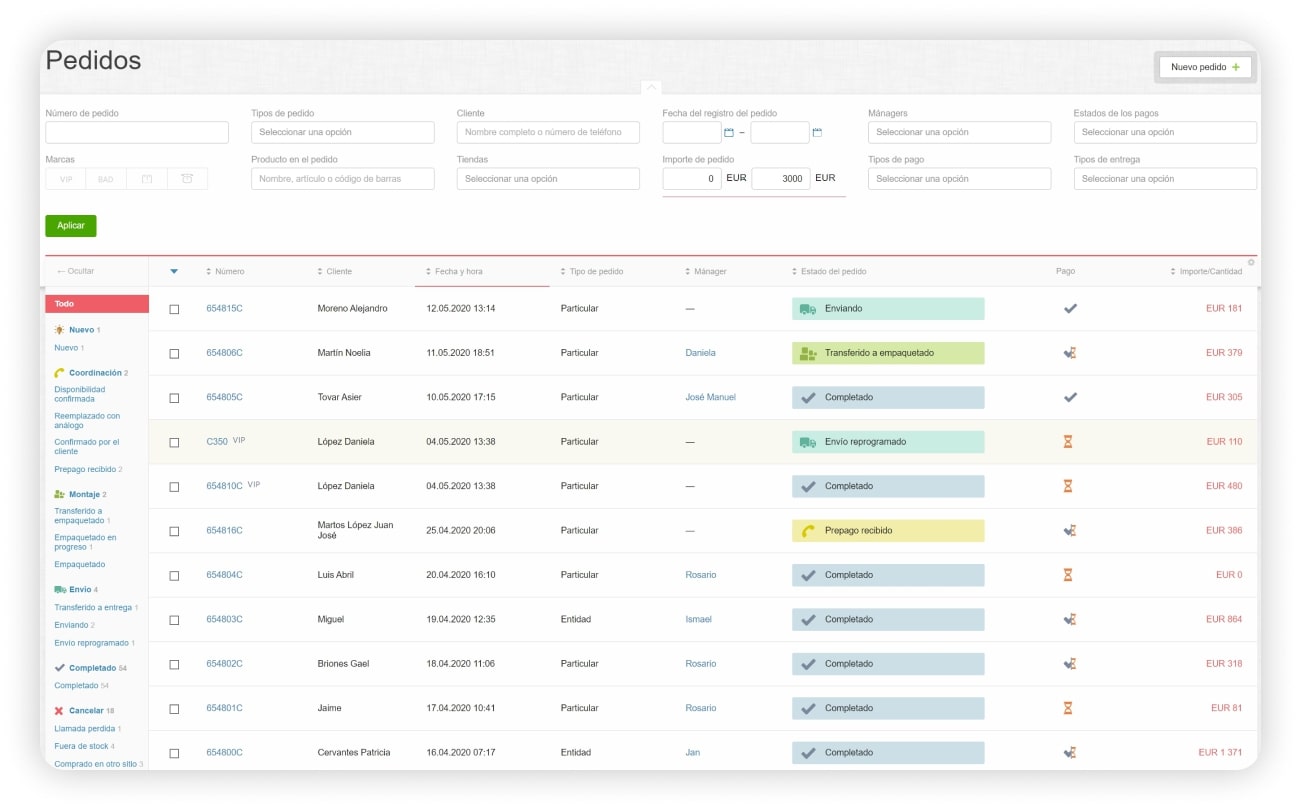Change the Enviando status of order 654815C

point(888,309)
